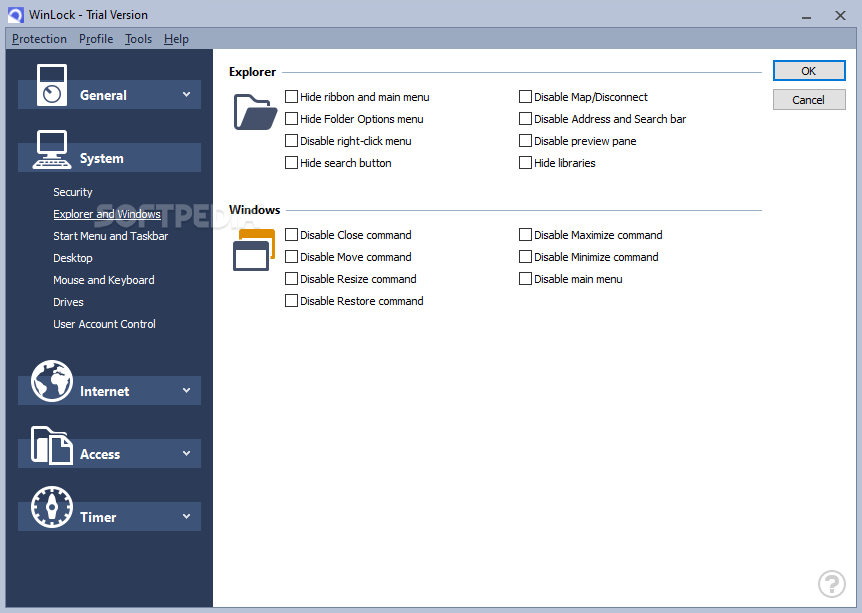Dismiss changes with Cancel button
Viewport: 862px width, 613px height.
[x=808, y=99]
